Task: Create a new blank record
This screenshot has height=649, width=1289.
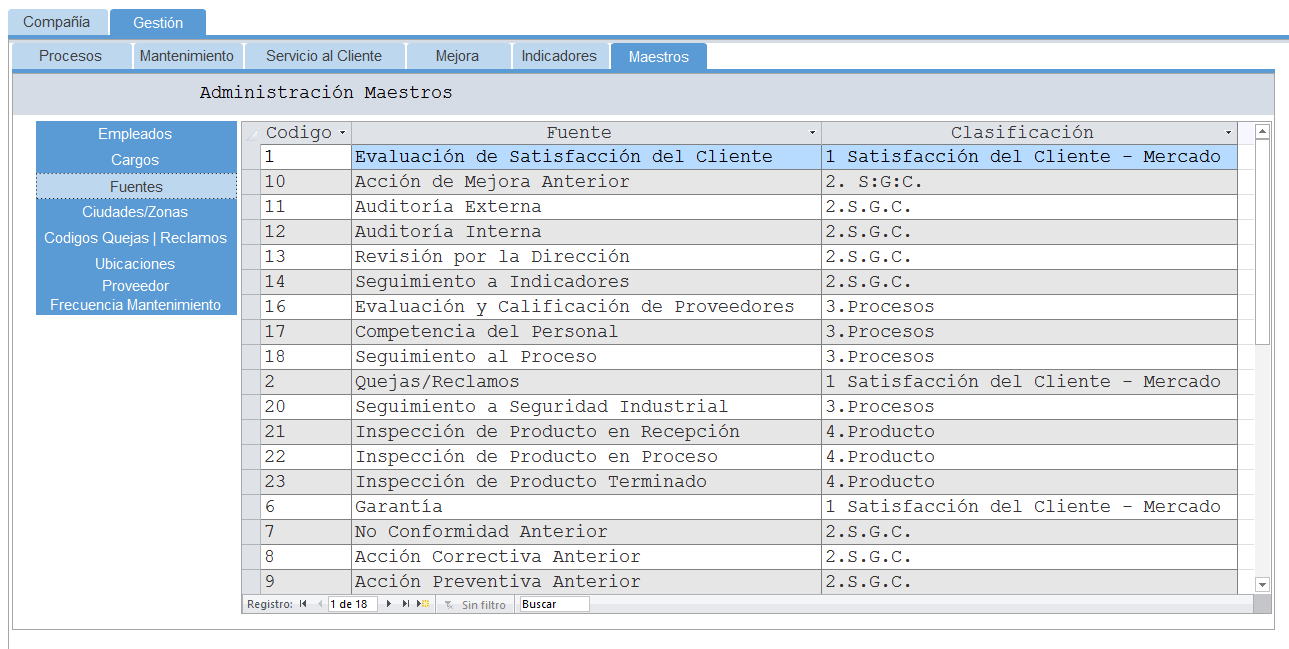Action: 424,604
